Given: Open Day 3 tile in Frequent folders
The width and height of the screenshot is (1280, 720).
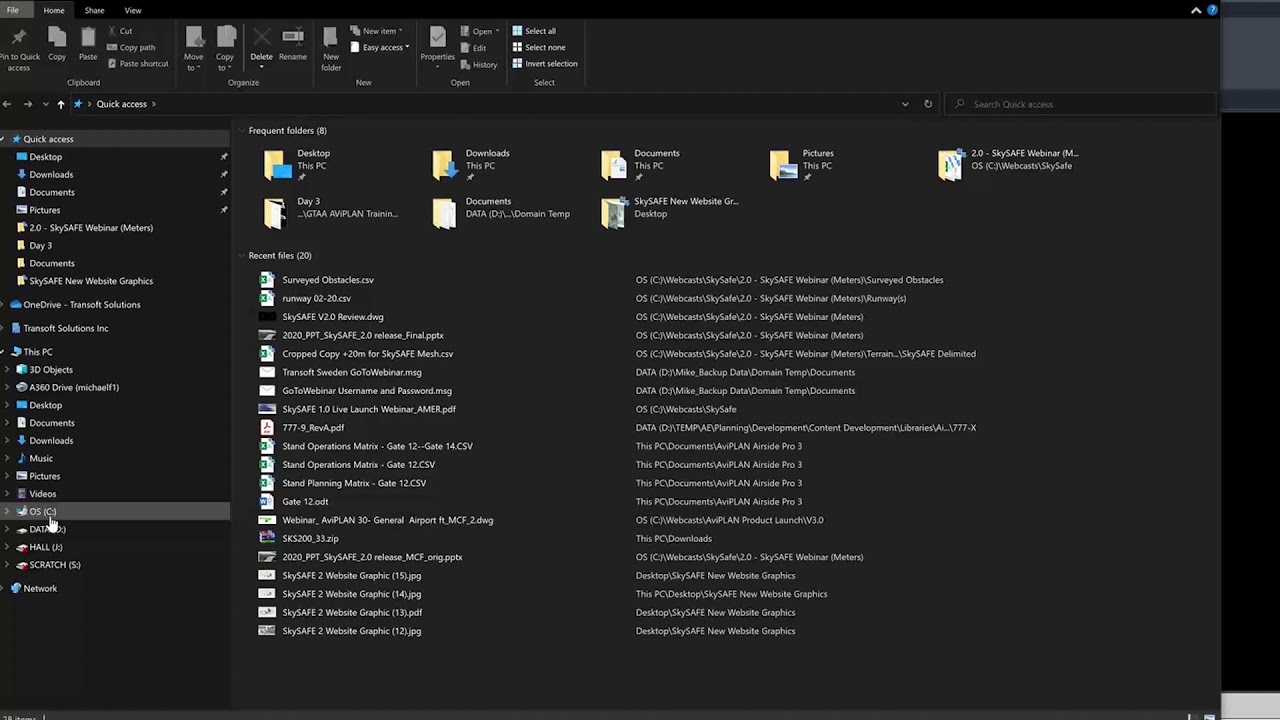Looking at the screenshot, I should pos(331,212).
